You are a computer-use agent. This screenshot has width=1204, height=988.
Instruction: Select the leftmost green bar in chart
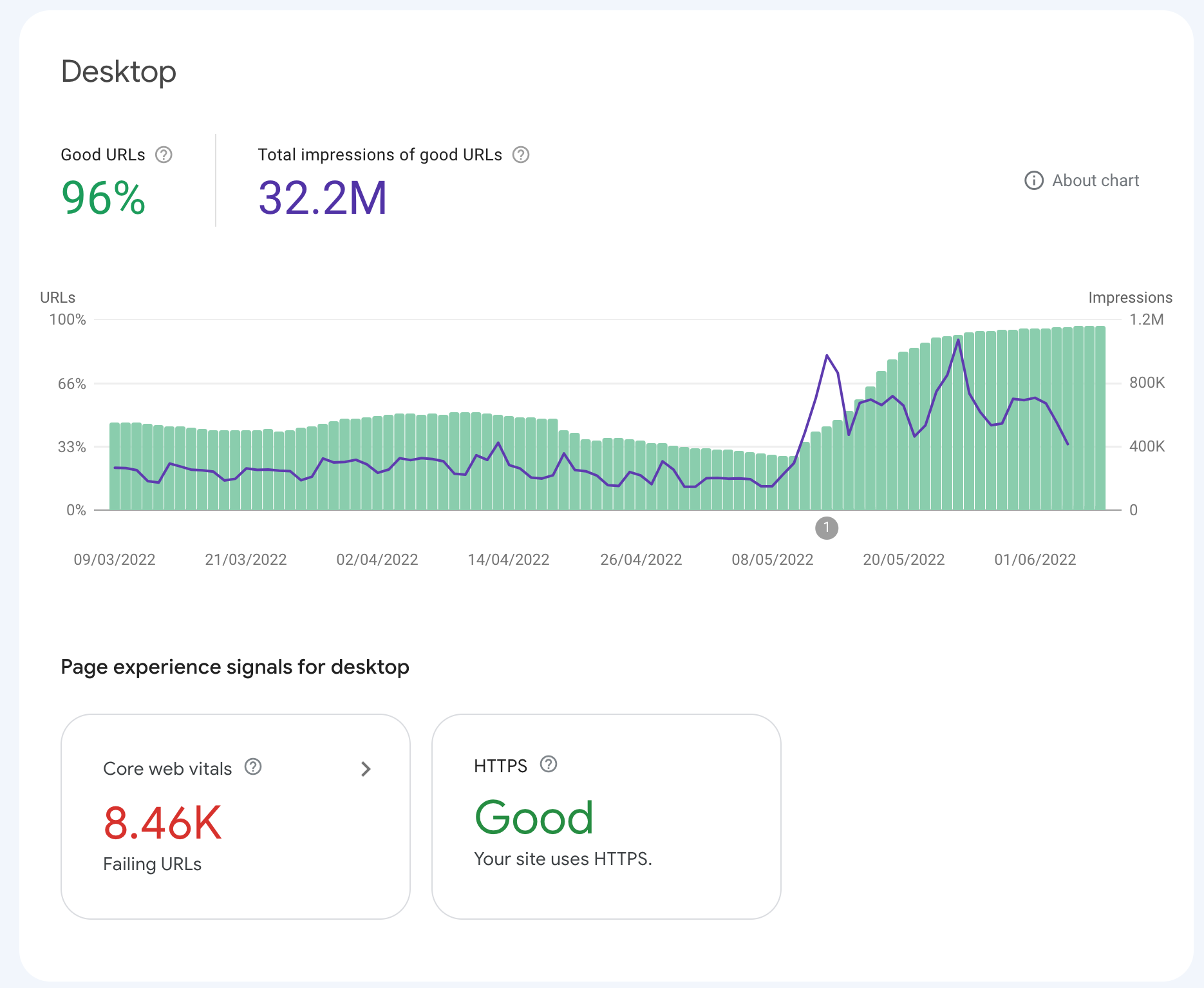(115, 466)
